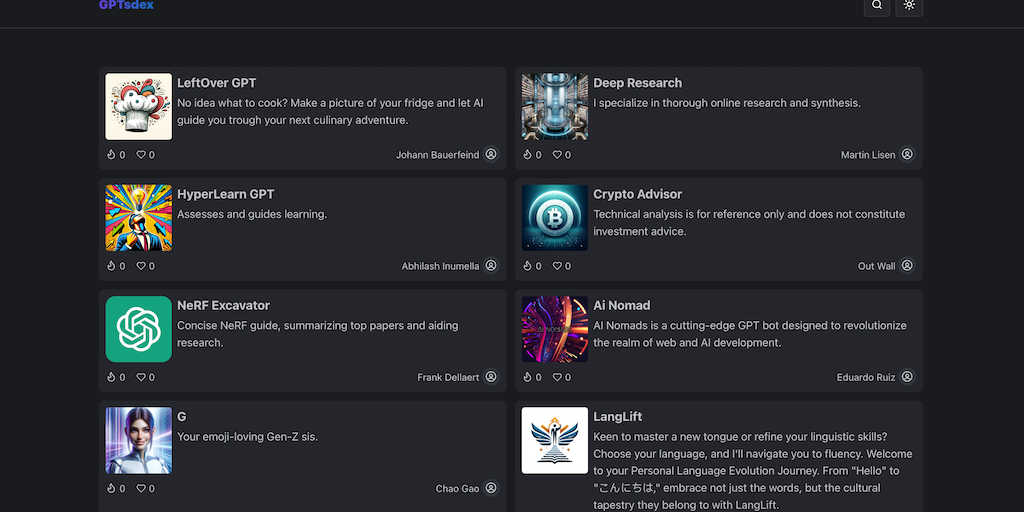Screen dimensions: 1024x512
Task: Click the flame icon on HyperLearn GPT
Action: tap(111, 266)
